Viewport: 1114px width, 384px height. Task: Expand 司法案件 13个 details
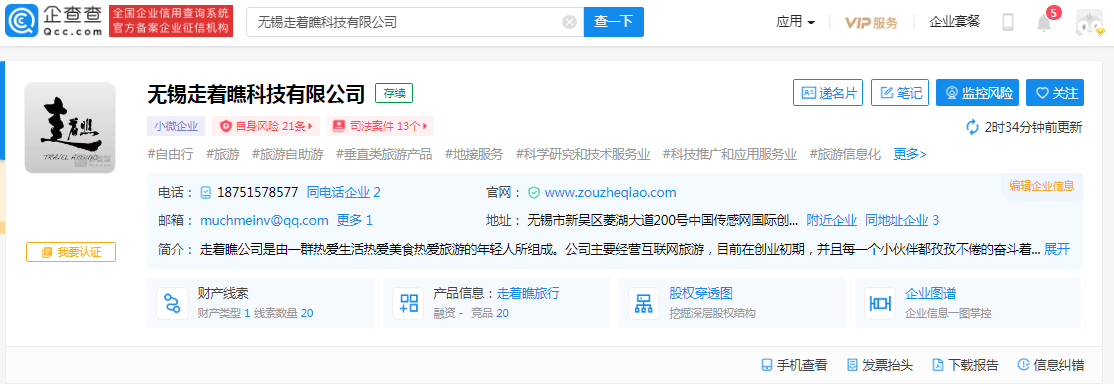pyautogui.click(x=380, y=127)
